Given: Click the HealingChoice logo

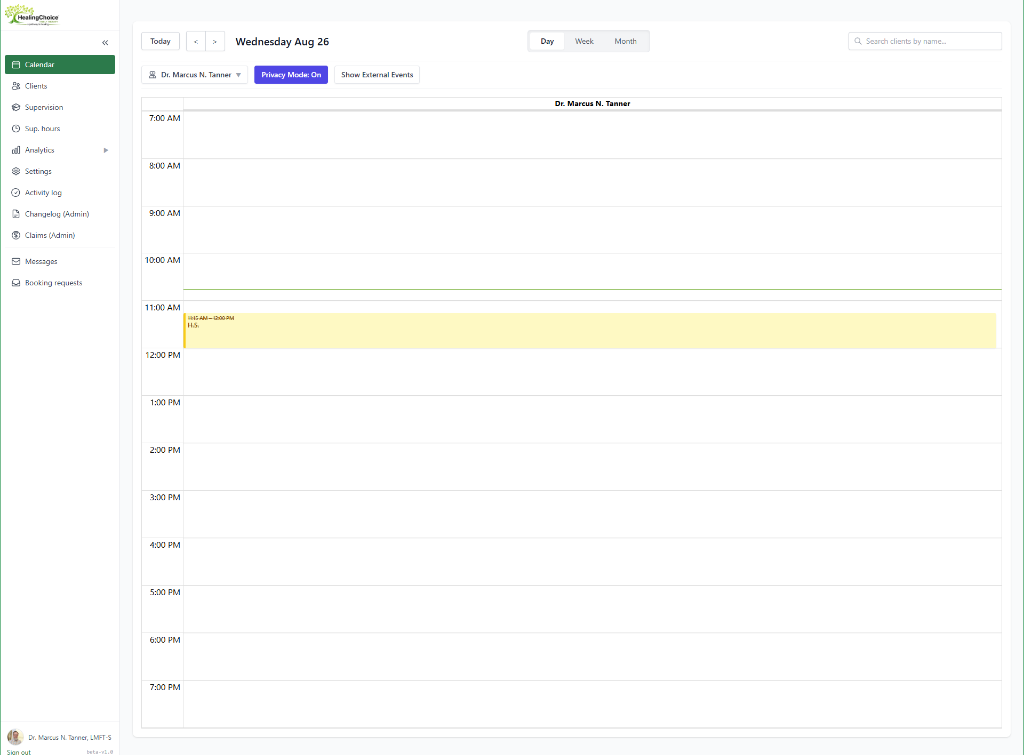Looking at the screenshot, I should (x=32, y=15).
